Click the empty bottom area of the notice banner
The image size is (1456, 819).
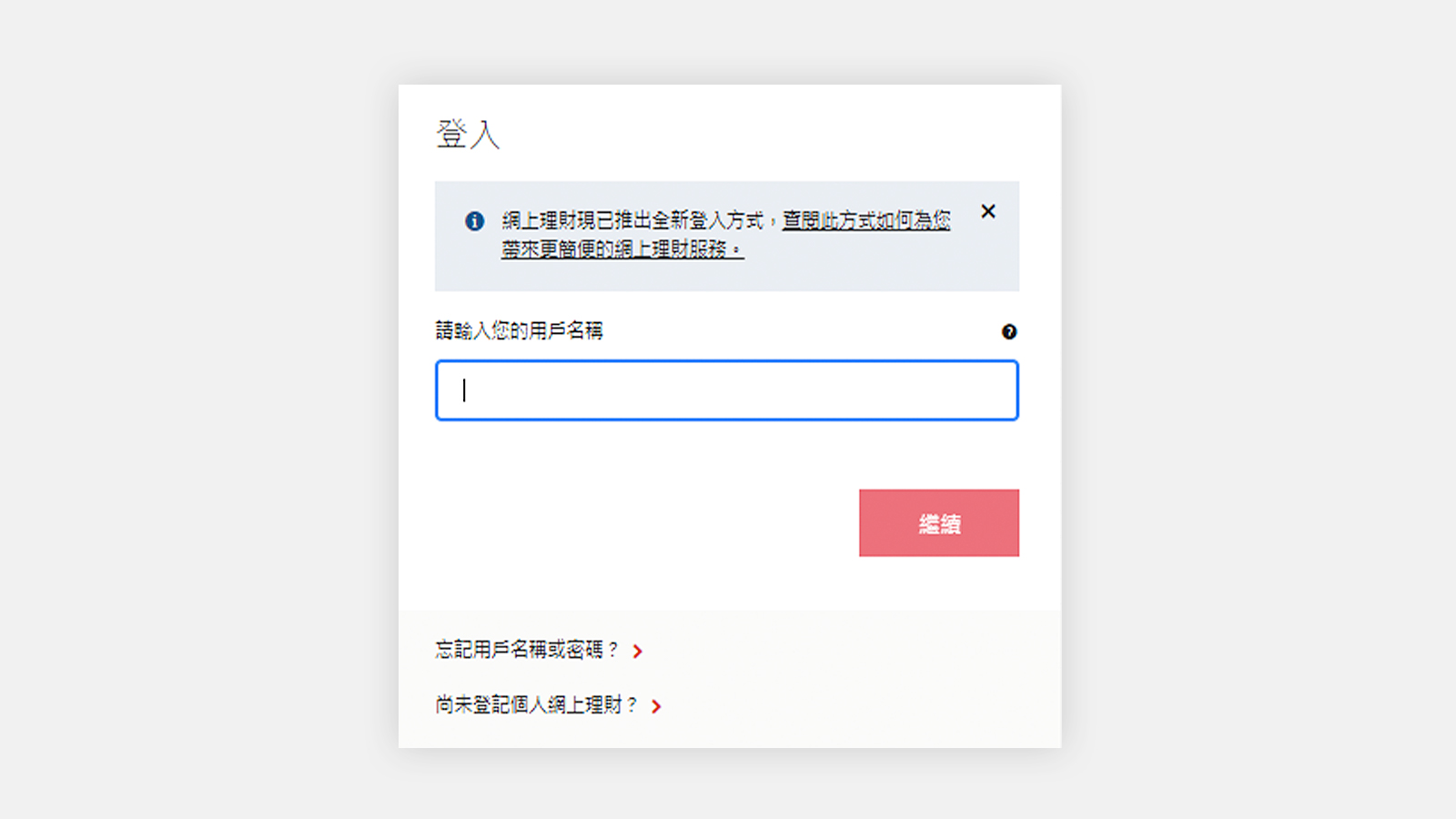click(x=727, y=278)
